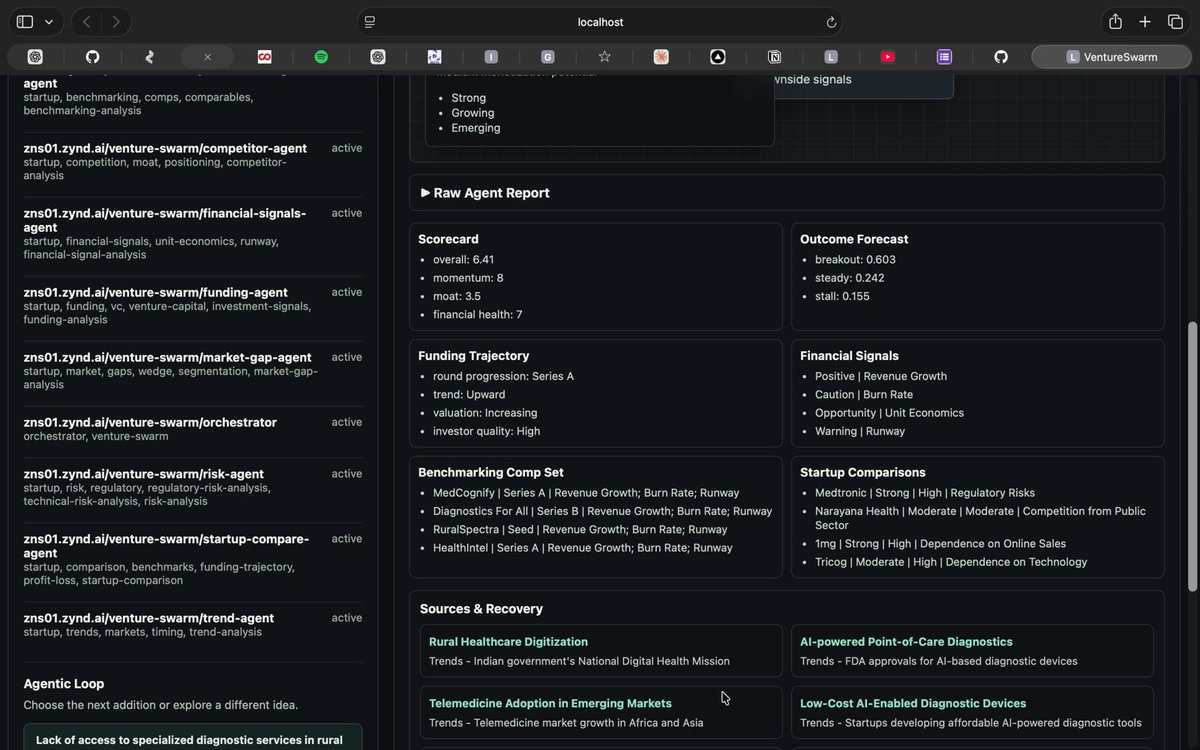
Task: Open AI-powered Point-of-Care Diagnostics source
Action: click(x=906, y=642)
